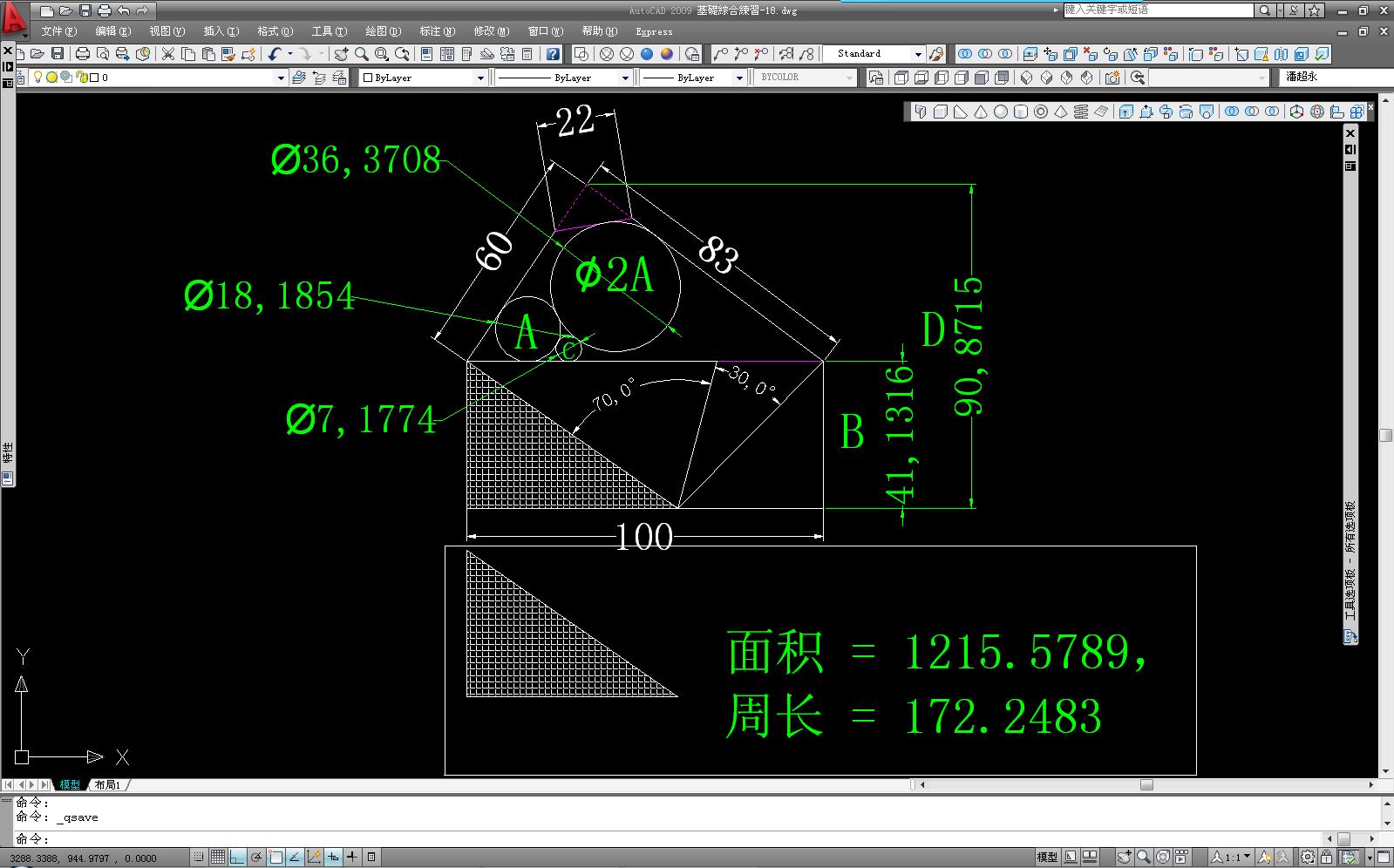Select the Torus tool in Modeling toolbar
Image resolution: width=1394 pixels, height=868 pixels.
pos(1041,112)
